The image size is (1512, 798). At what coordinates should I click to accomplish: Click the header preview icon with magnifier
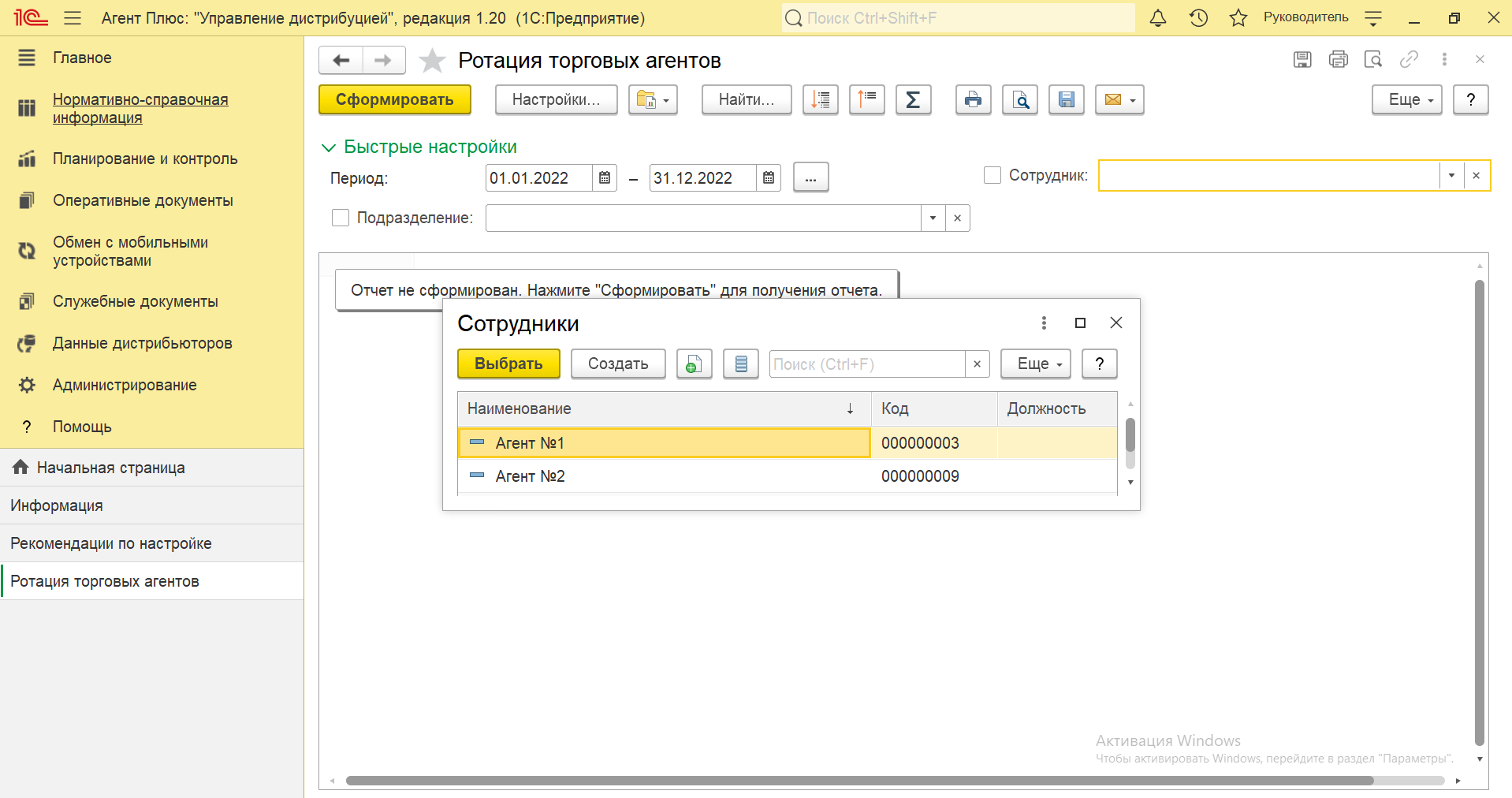(x=1373, y=59)
